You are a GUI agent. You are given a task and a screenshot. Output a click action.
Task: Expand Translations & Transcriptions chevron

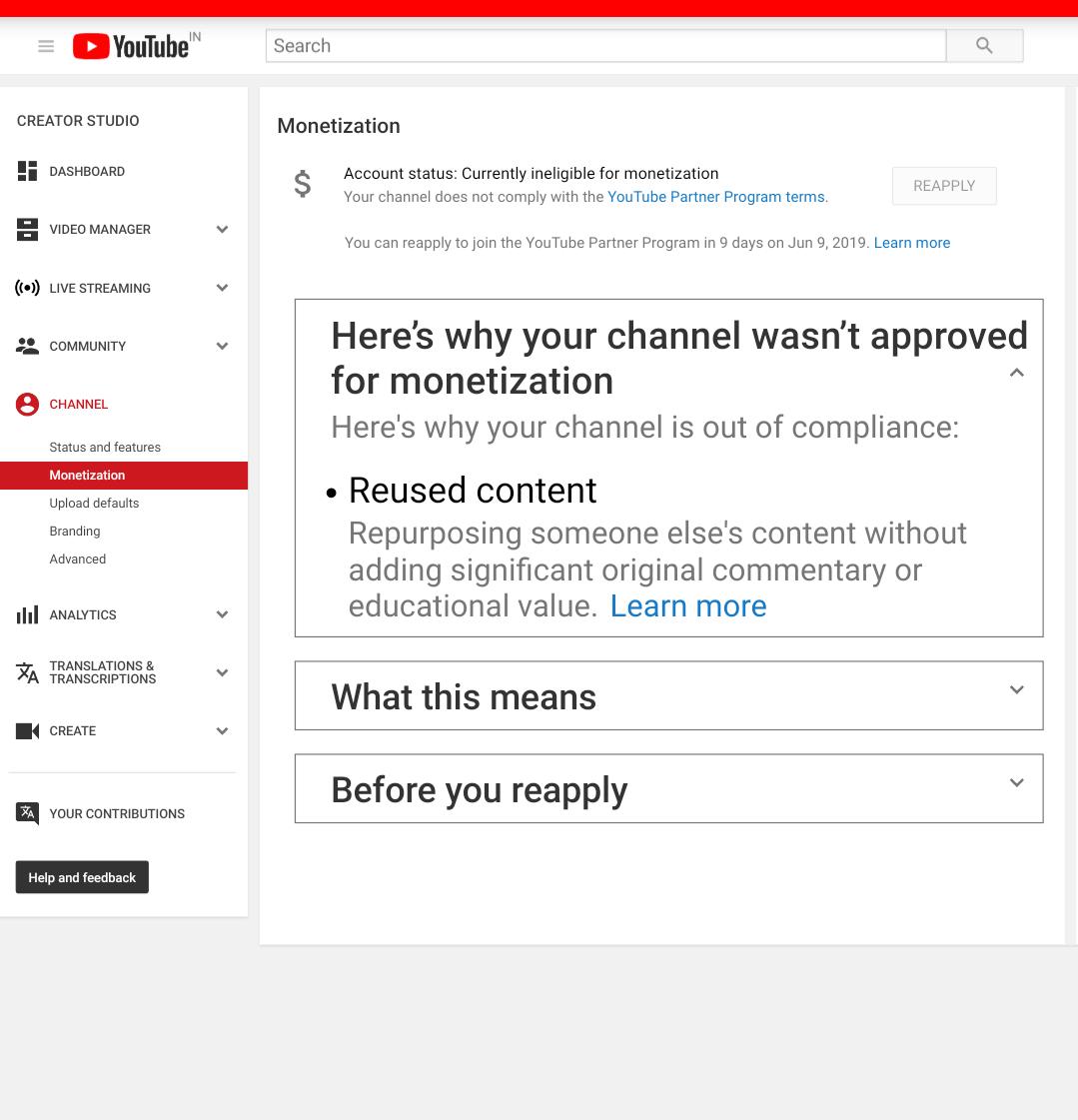click(222, 672)
